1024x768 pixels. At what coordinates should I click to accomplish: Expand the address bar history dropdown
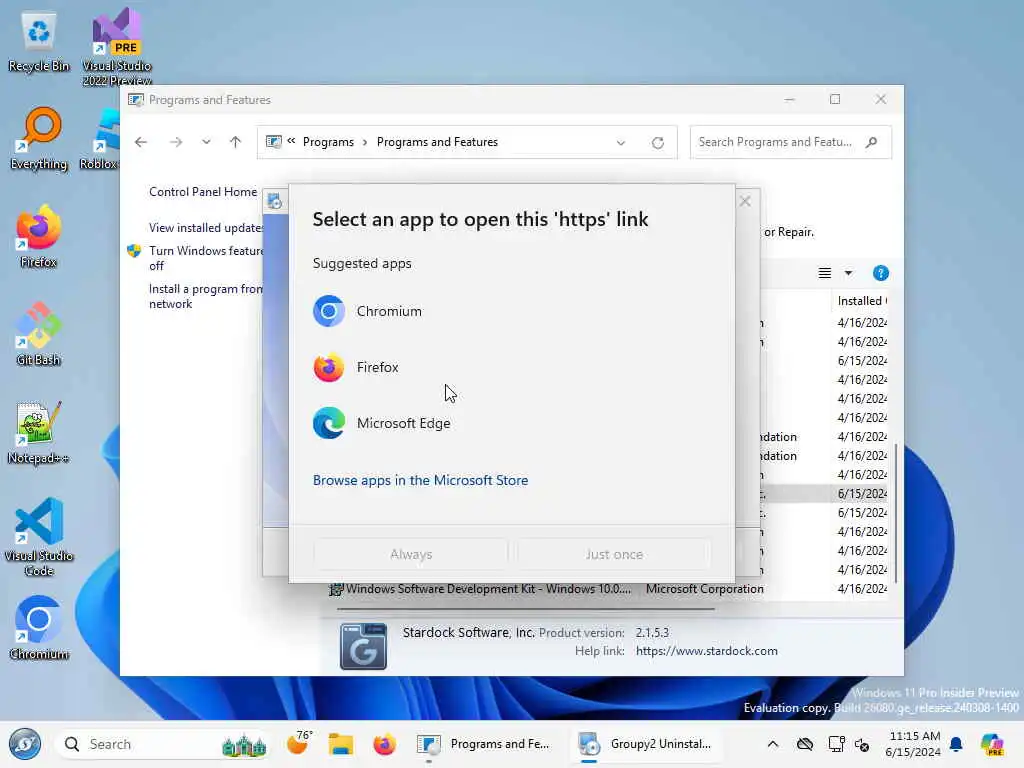coord(620,142)
